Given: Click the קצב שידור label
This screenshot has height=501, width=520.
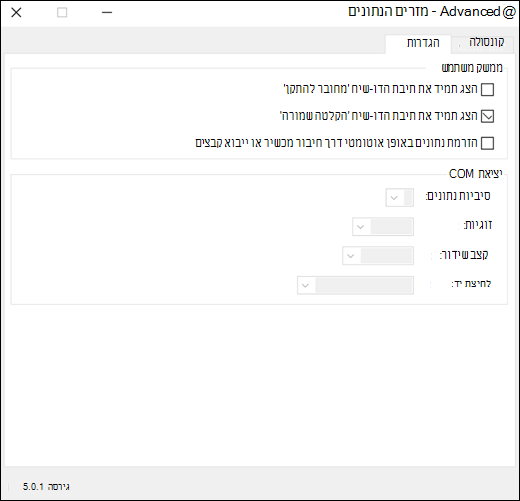Looking at the screenshot, I should [x=464, y=255].
